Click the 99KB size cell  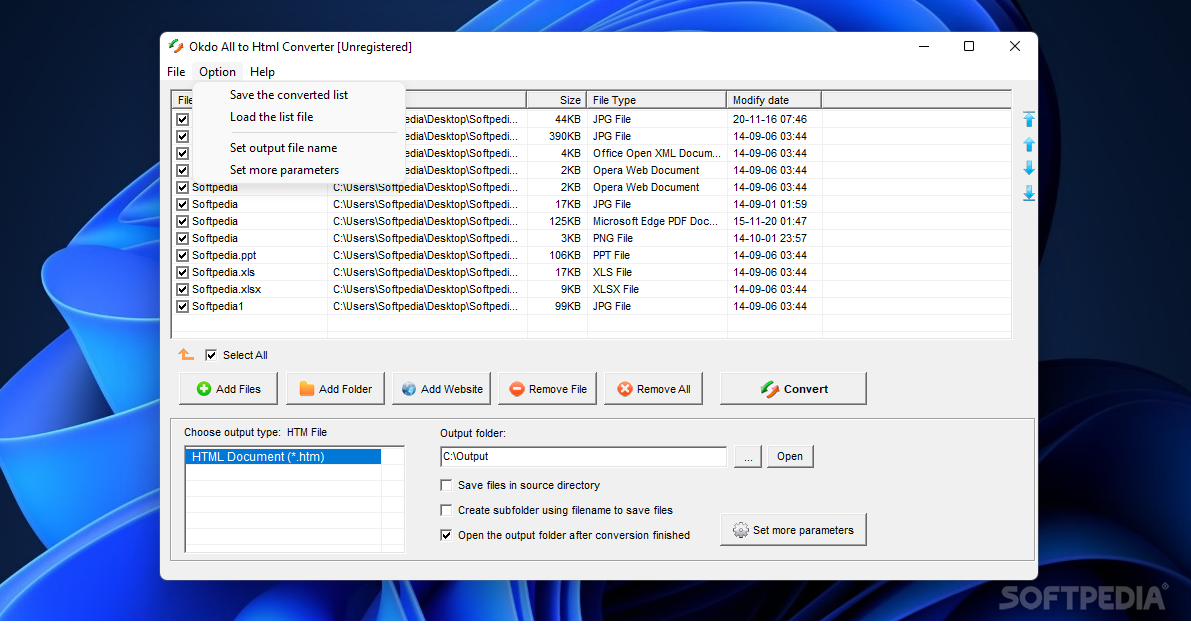click(568, 306)
